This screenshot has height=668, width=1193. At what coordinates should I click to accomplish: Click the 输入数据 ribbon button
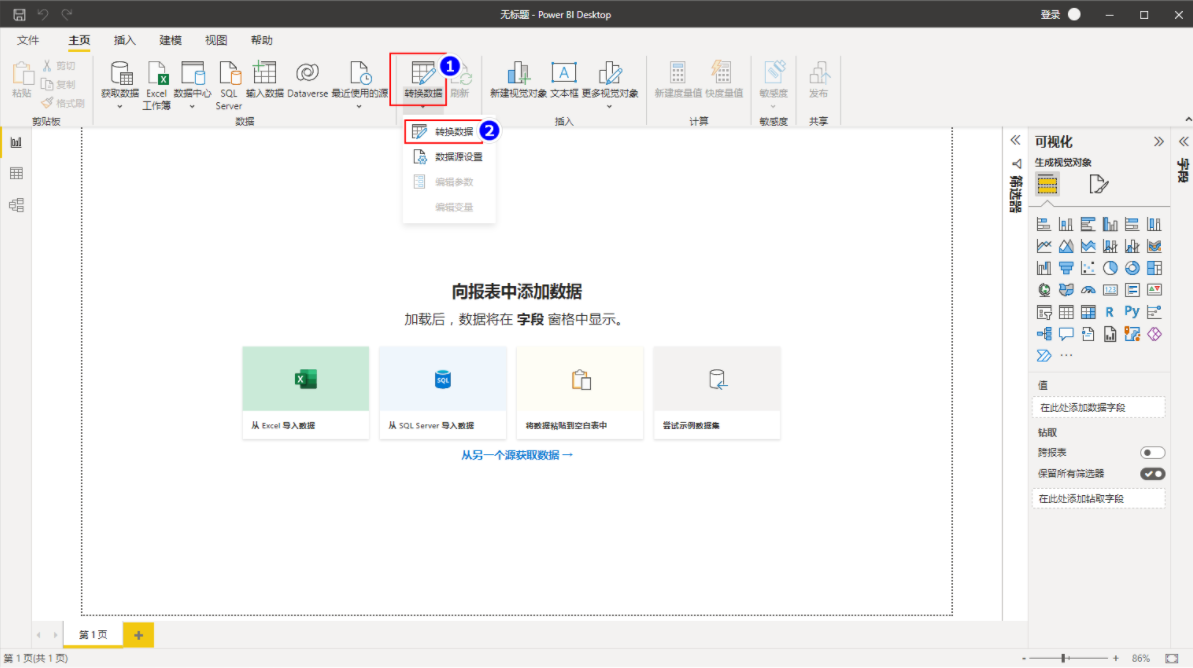[264, 81]
